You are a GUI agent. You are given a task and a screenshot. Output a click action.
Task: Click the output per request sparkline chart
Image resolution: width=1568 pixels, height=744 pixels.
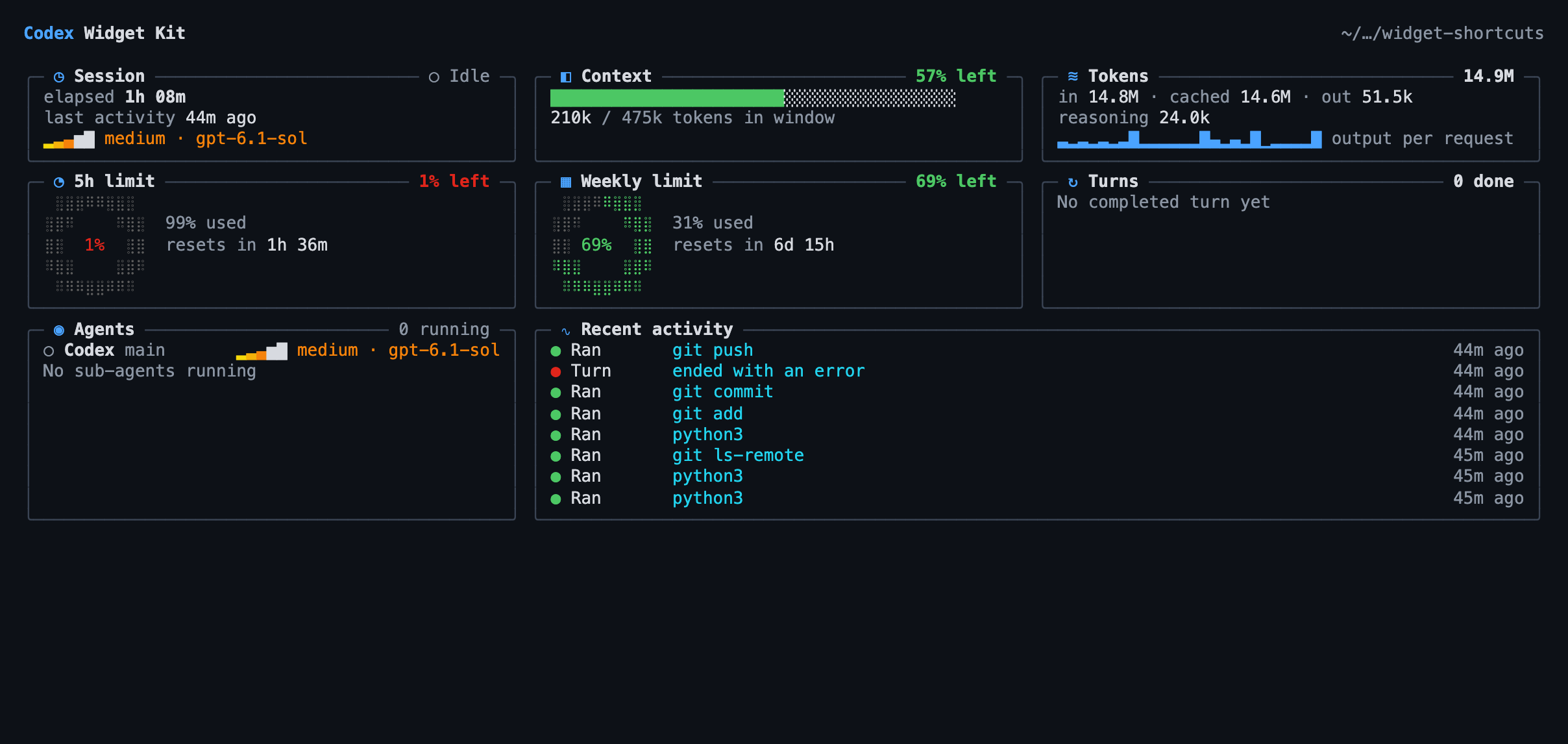click(x=1189, y=139)
